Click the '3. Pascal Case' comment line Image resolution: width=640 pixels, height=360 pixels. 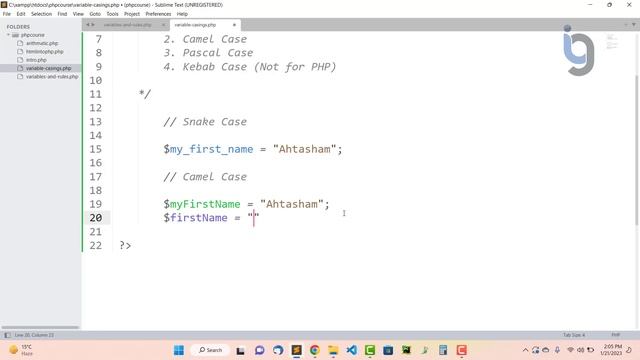pos(208,53)
